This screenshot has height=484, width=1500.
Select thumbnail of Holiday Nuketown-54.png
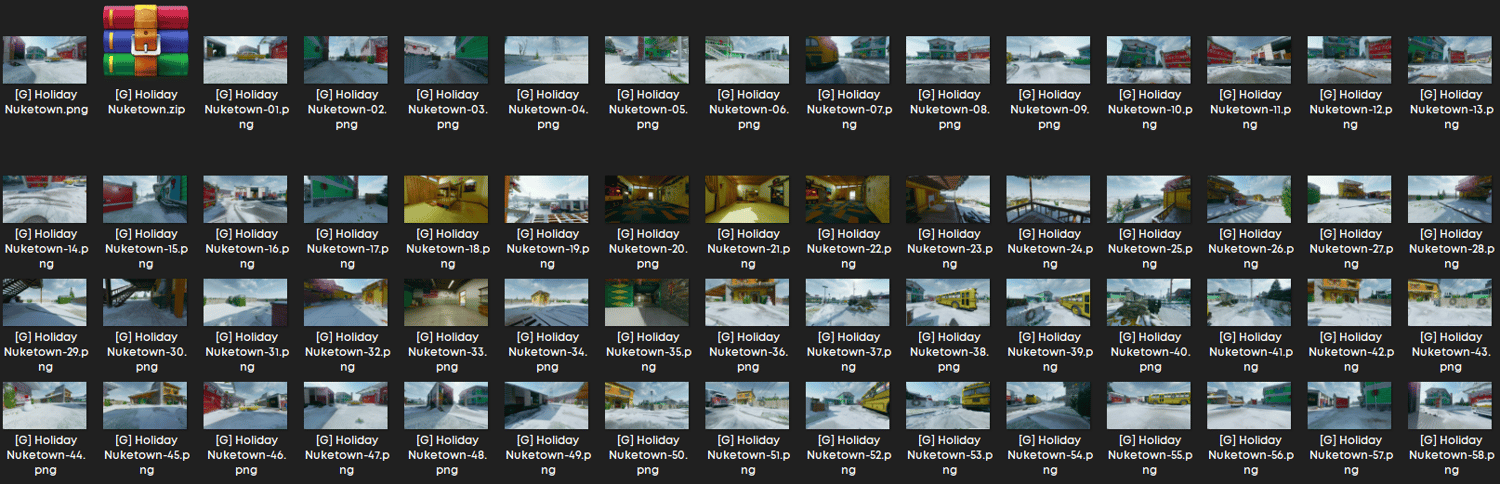click(1048, 405)
